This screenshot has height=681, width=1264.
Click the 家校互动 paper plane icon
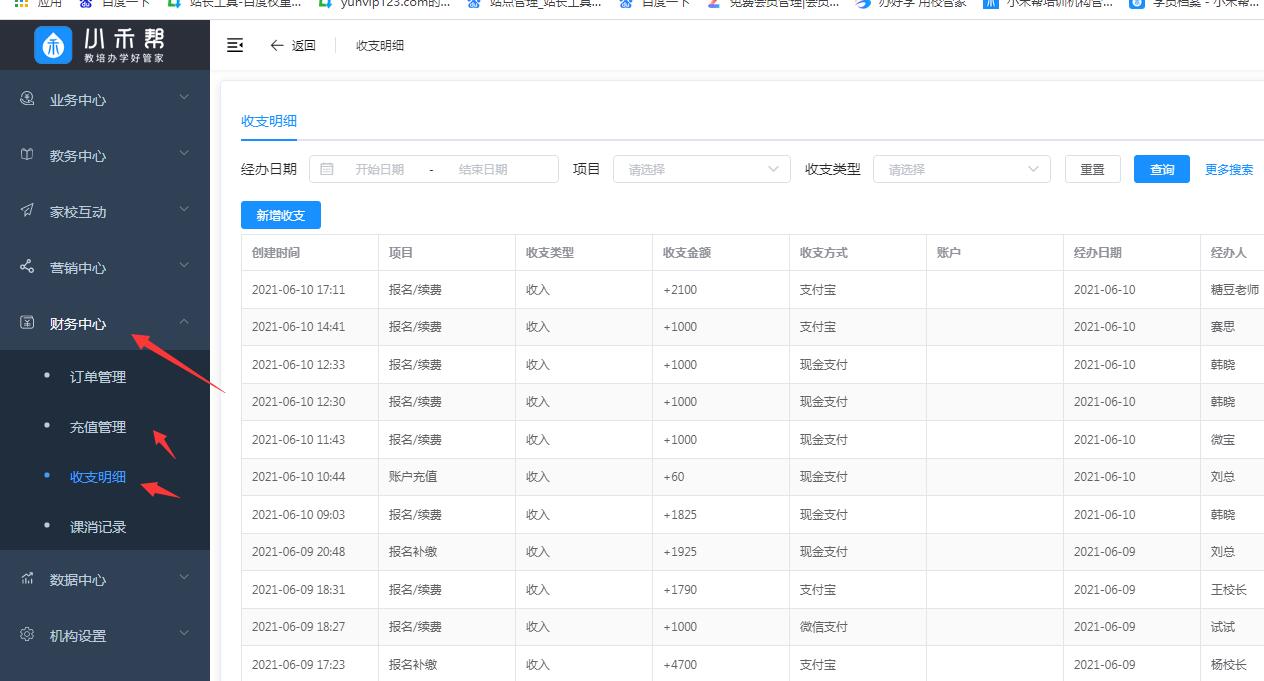coord(27,211)
